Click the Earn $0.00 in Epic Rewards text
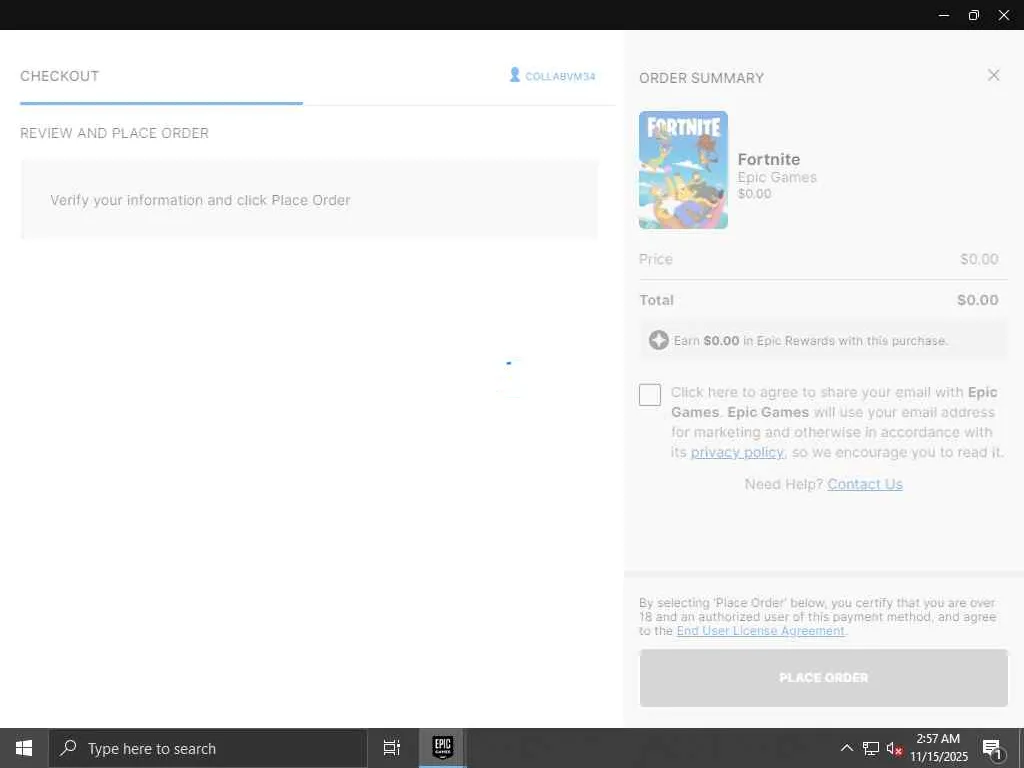Screen dimensions: 1024x768 [x=810, y=341]
